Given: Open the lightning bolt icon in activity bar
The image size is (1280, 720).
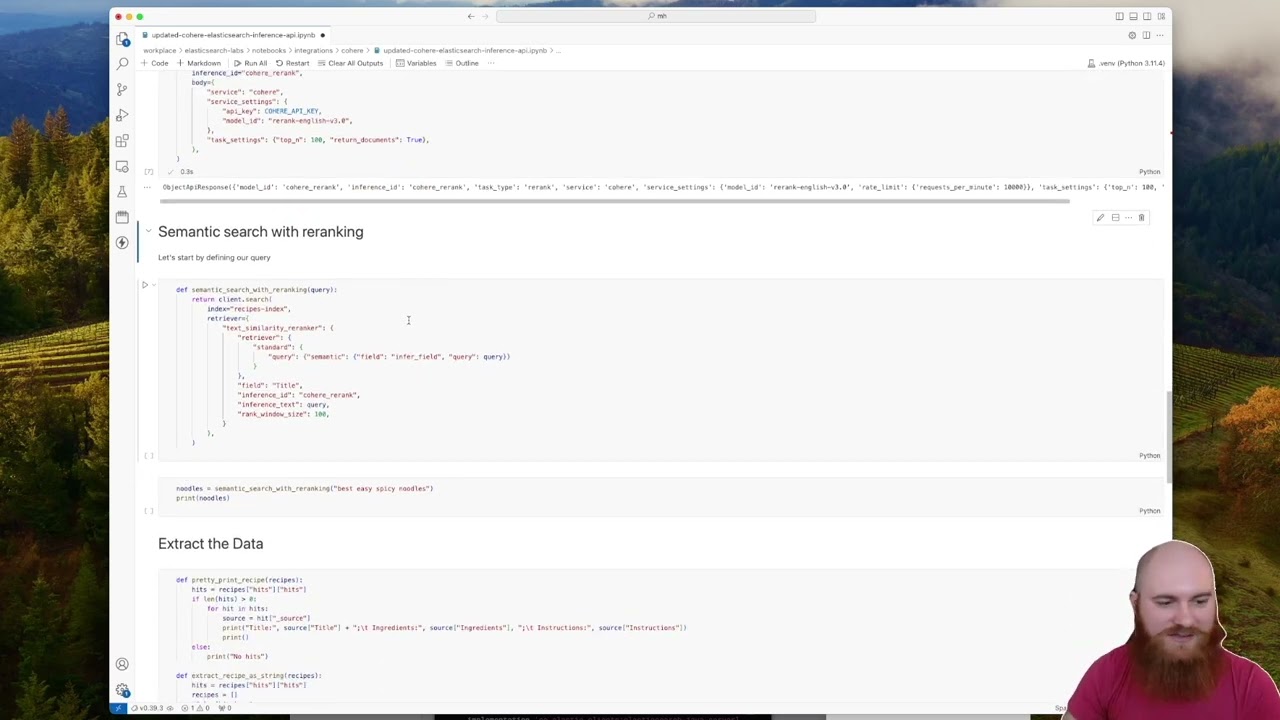Looking at the screenshot, I should [122, 242].
